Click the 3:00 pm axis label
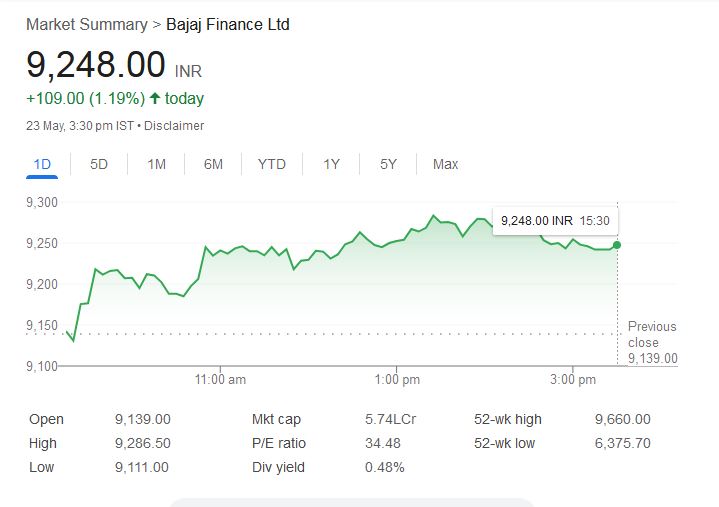This screenshot has height=507, width=719. 573,380
